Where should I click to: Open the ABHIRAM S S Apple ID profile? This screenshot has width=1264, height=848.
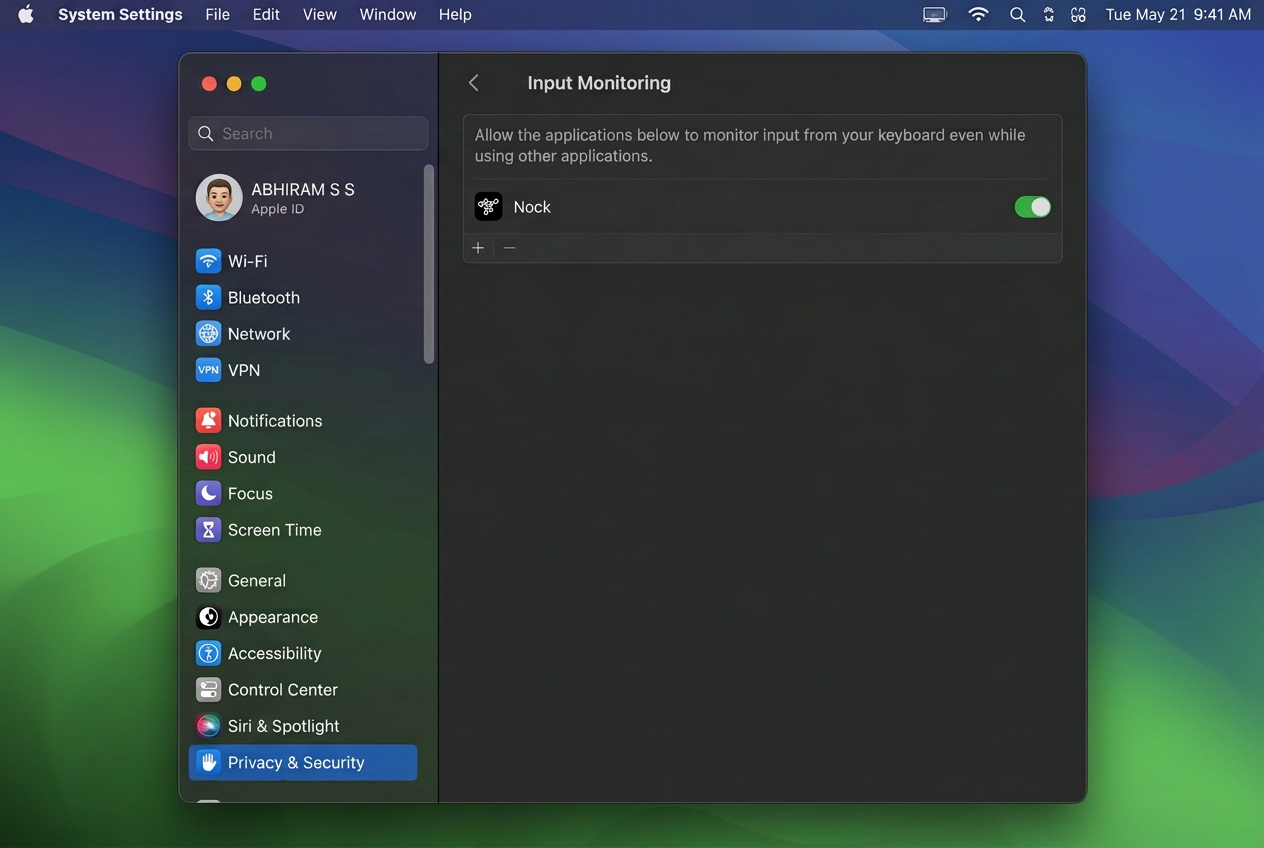coord(302,198)
